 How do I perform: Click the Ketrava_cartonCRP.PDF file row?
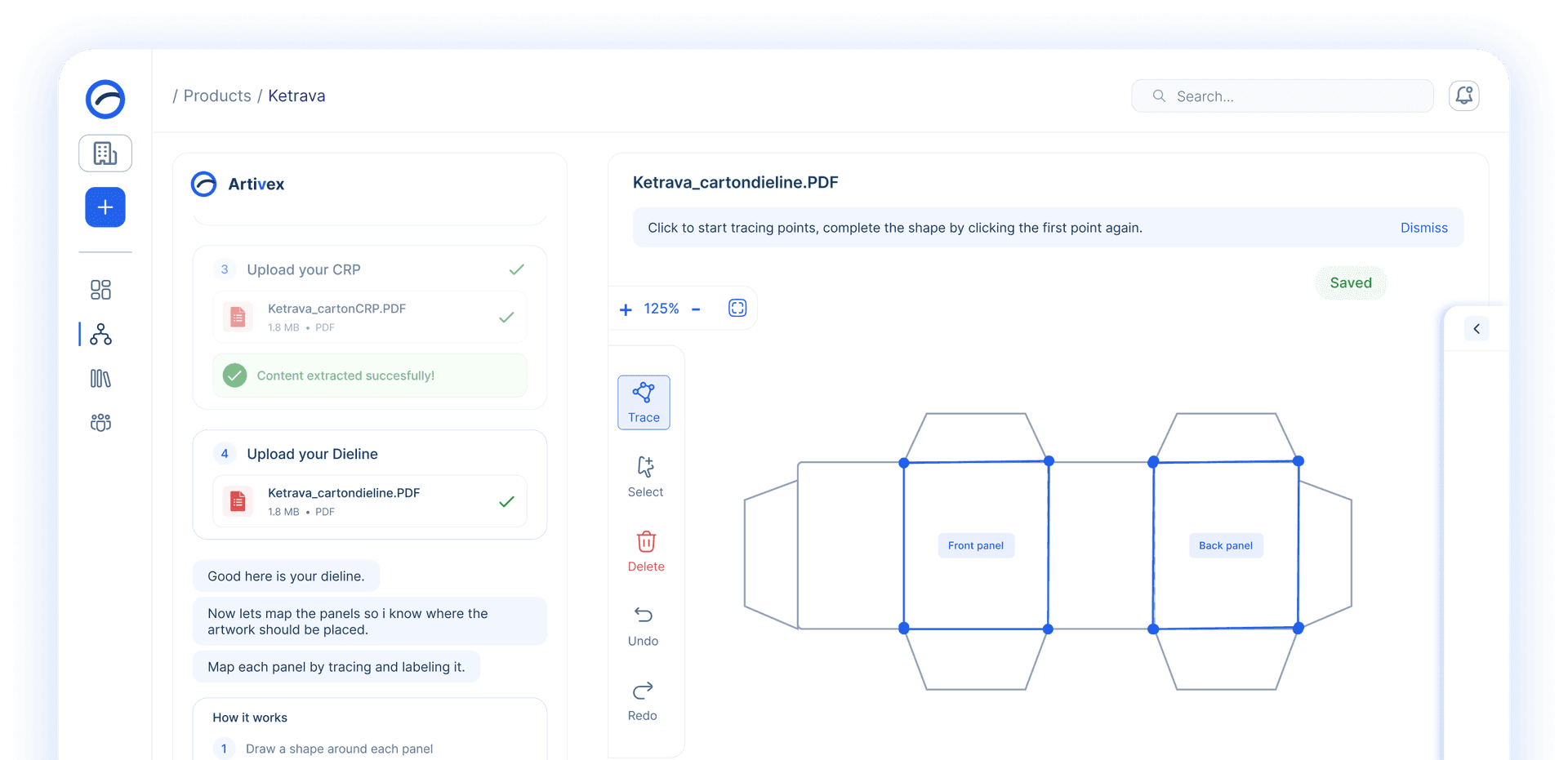[370, 317]
